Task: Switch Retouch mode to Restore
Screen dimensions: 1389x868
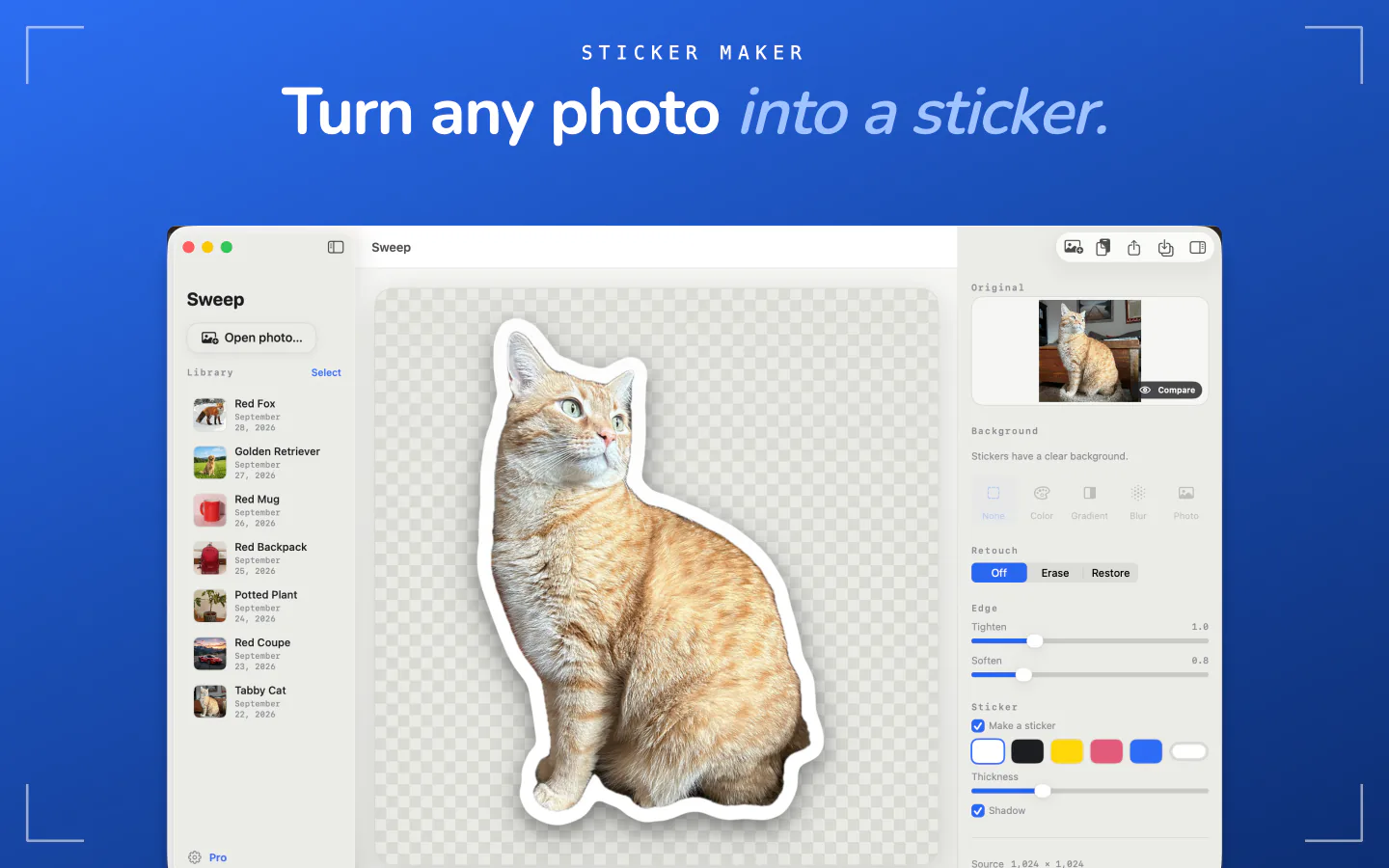Action: click(1110, 573)
